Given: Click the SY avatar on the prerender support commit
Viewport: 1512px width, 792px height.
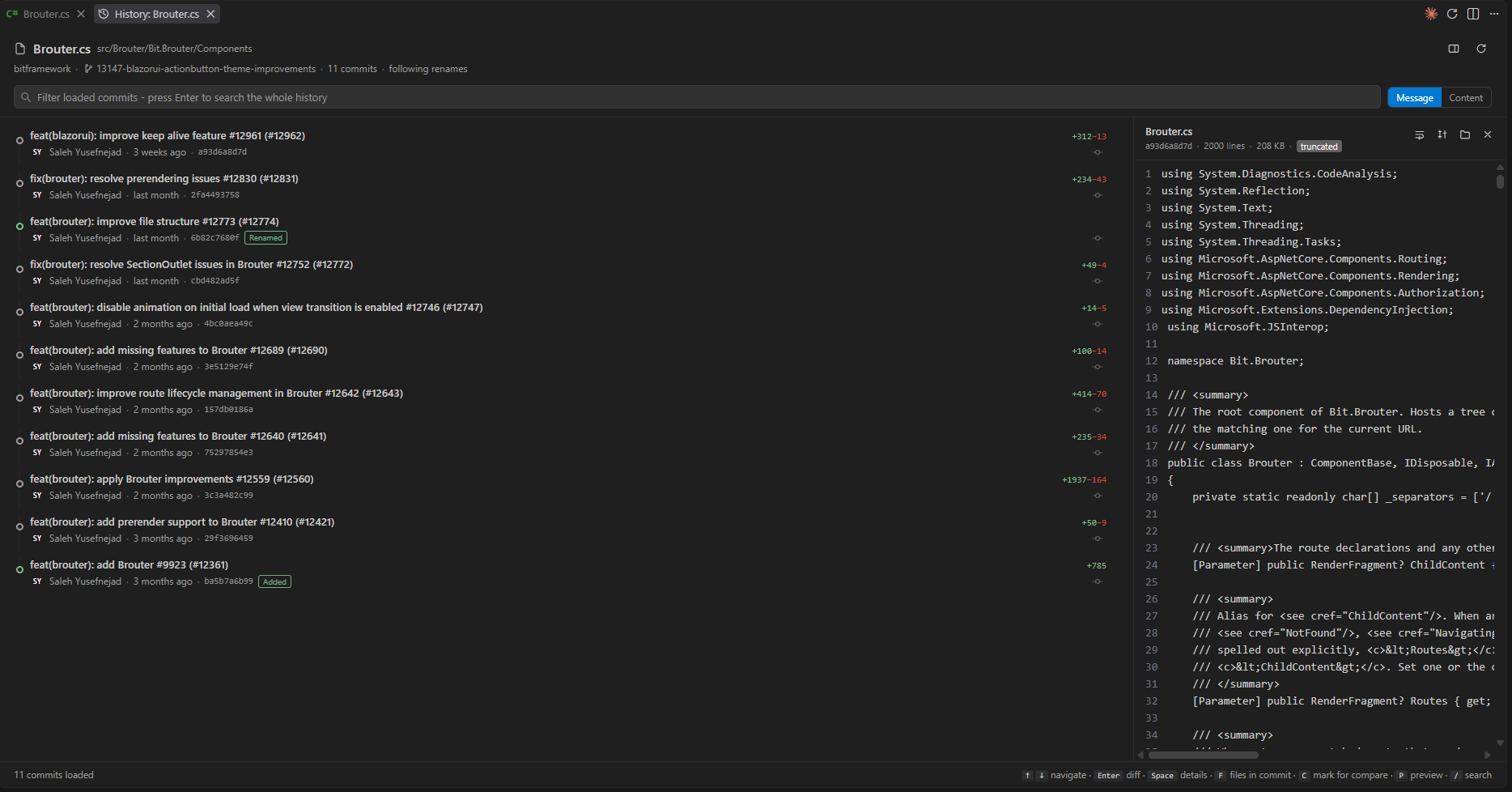Looking at the screenshot, I should tap(37, 539).
